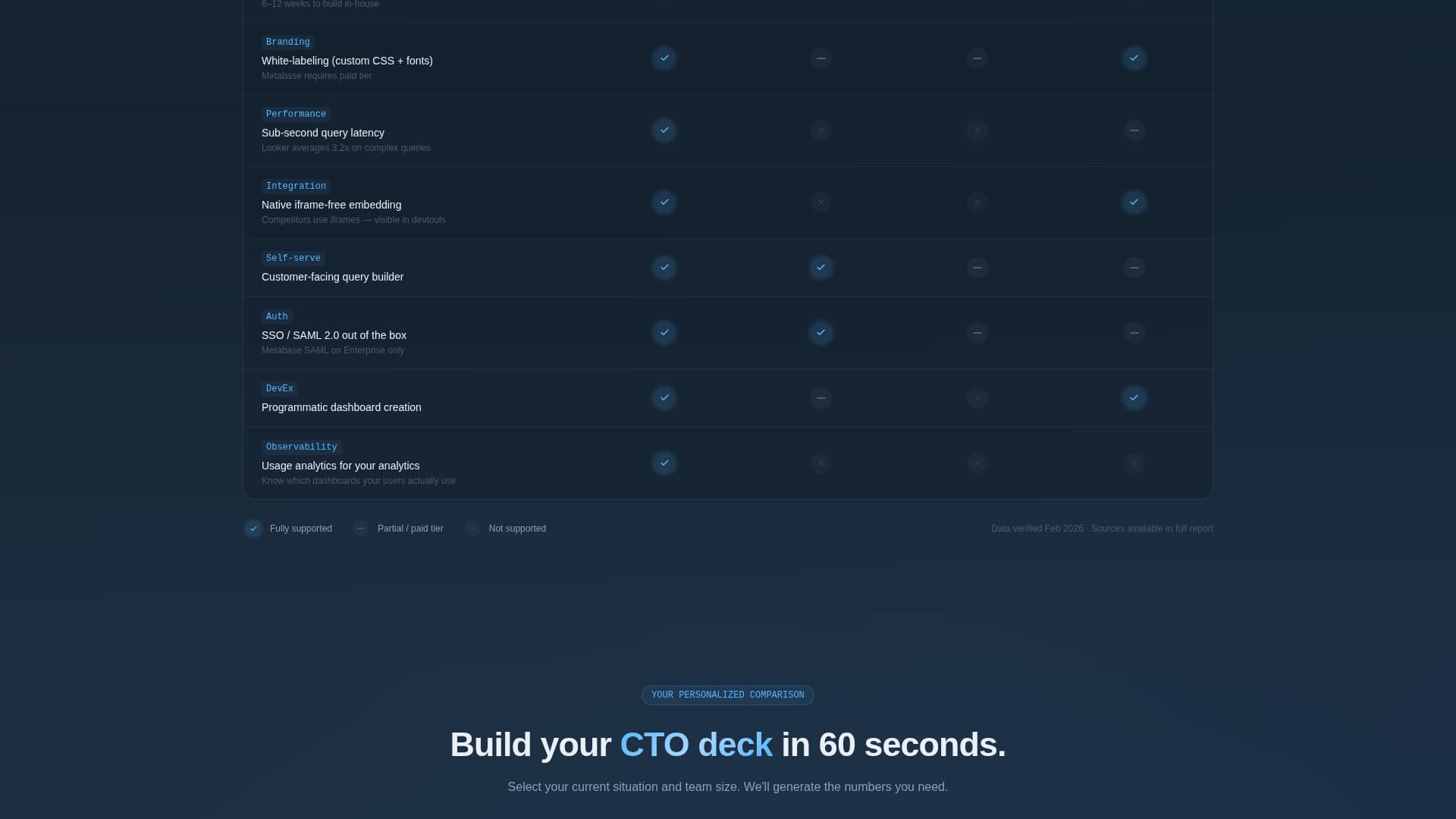The width and height of the screenshot is (1456, 819).
Task: Click the 'Programmatic dashboard creation' feature title
Action: coord(341,407)
